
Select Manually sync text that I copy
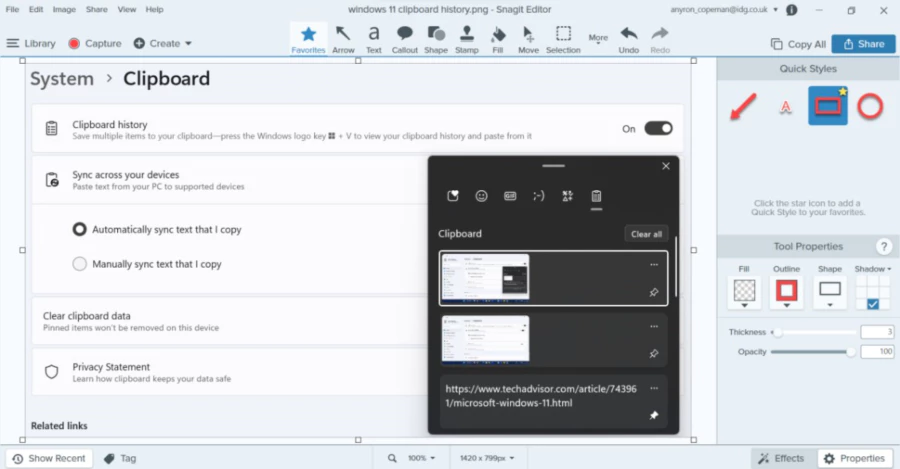(x=79, y=264)
